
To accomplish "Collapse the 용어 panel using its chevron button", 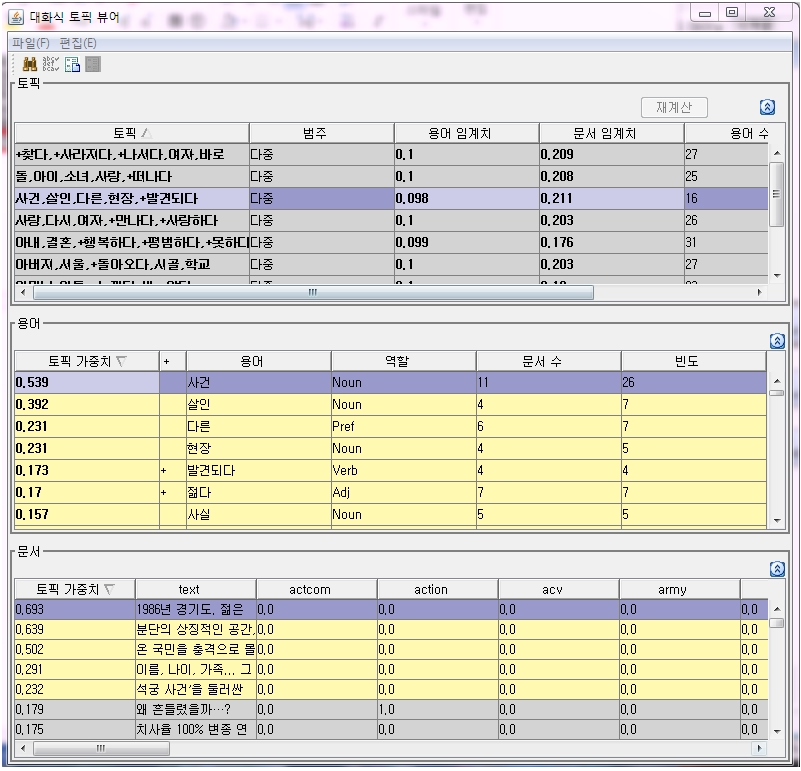I will pos(776,341).
